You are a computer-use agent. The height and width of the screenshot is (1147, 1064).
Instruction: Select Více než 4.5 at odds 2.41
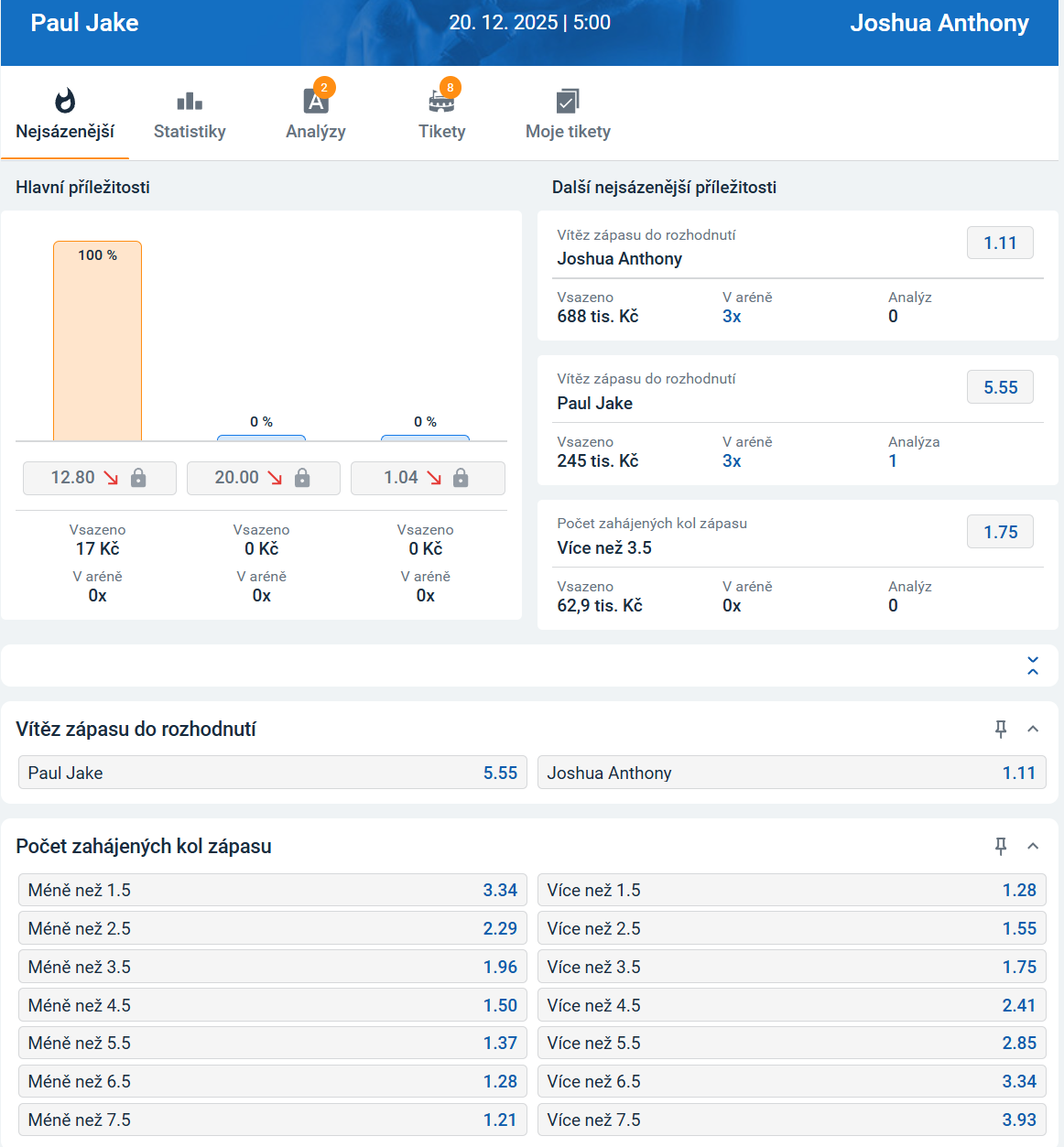(x=791, y=1005)
